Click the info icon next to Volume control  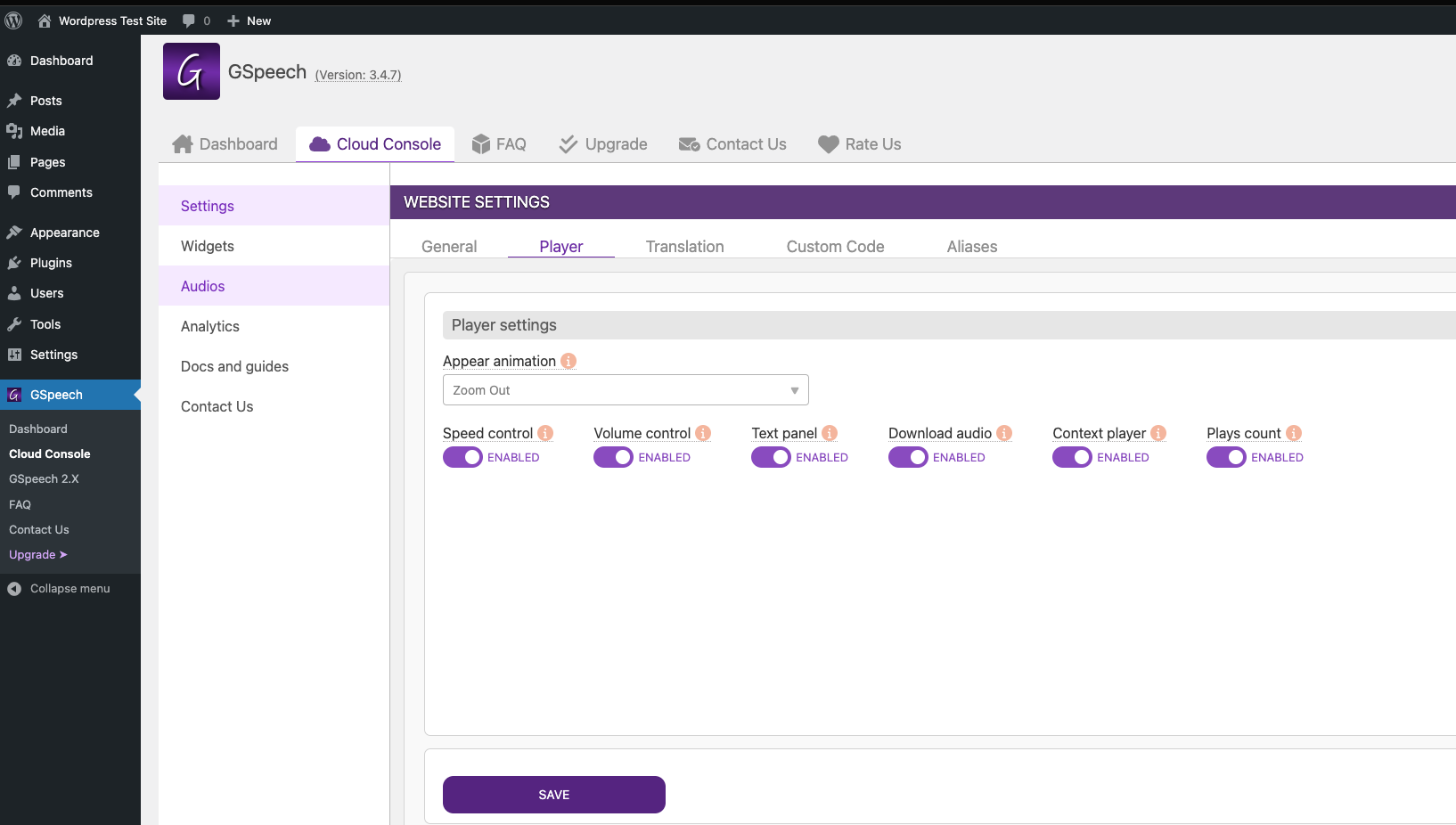point(703,433)
